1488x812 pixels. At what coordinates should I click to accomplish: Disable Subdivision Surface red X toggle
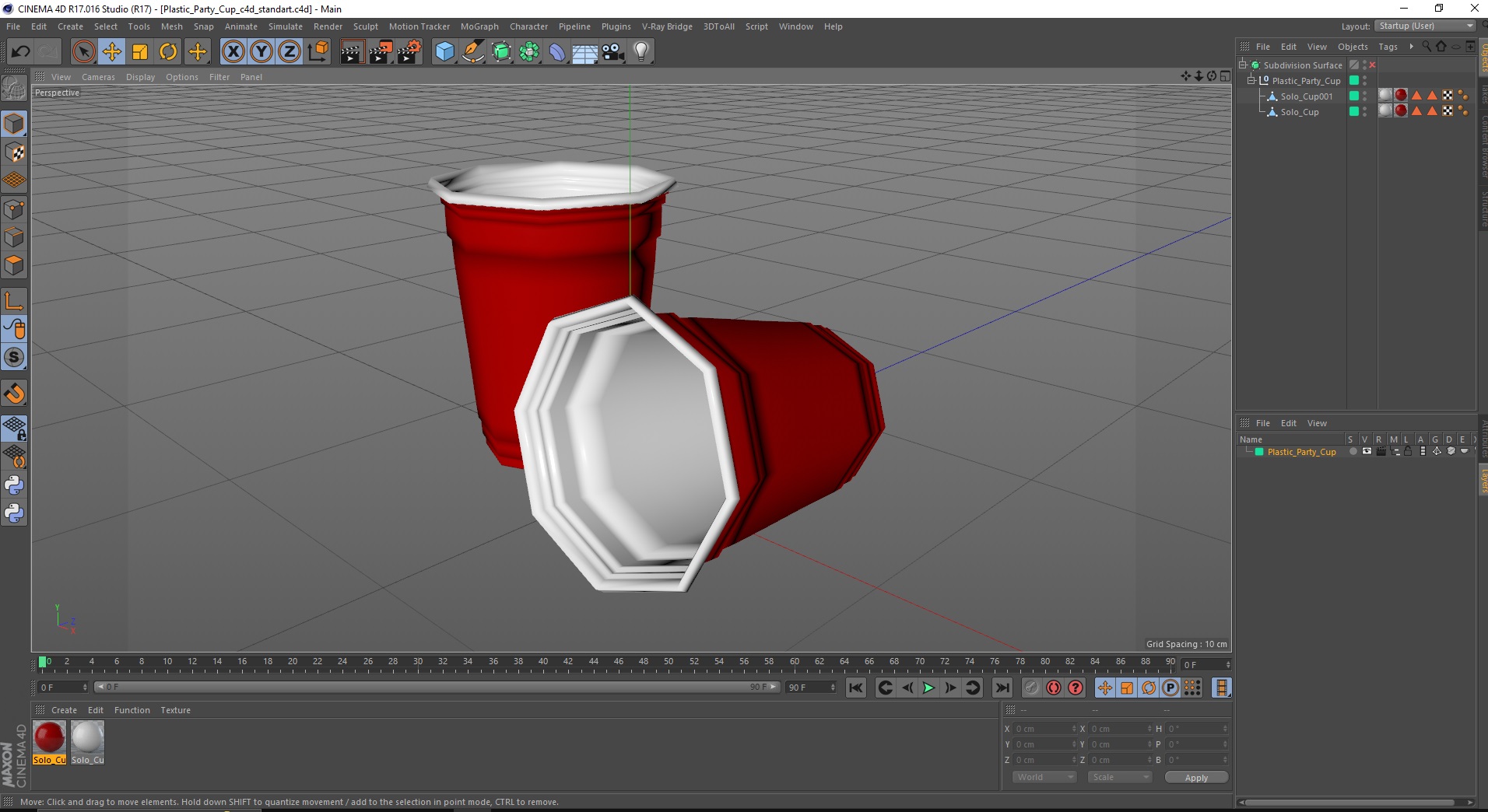click(1373, 65)
